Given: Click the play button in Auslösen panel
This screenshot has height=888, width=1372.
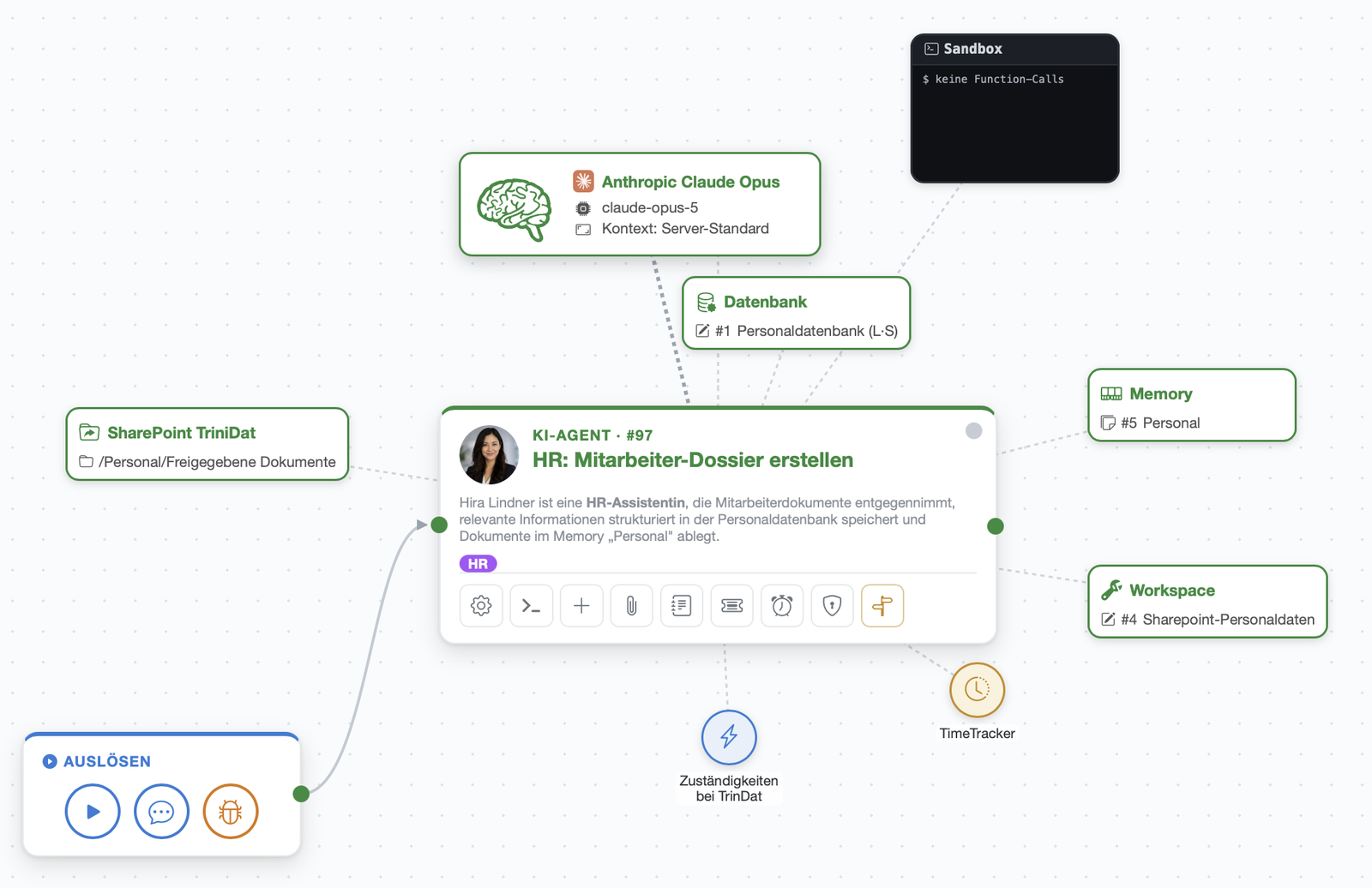Looking at the screenshot, I should 93,811.
